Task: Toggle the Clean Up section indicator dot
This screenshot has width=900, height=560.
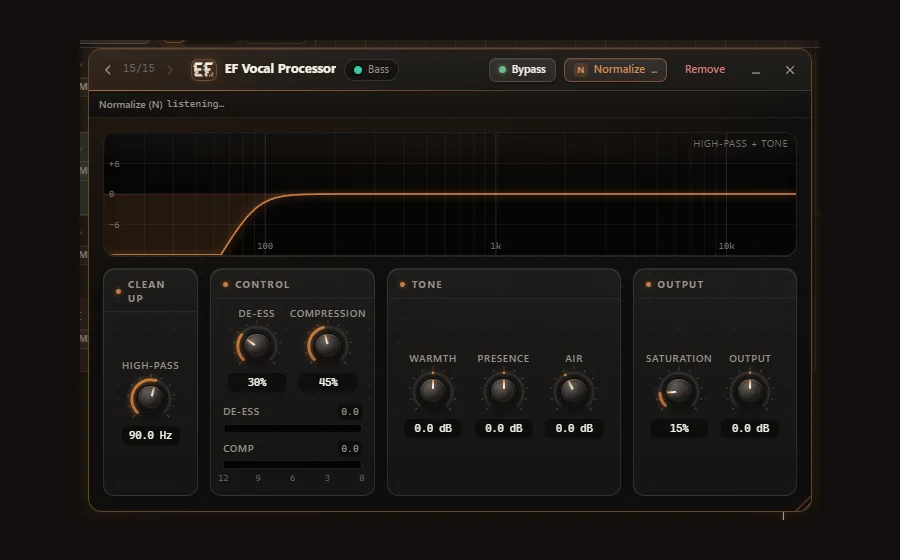Action: tap(118, 291)
